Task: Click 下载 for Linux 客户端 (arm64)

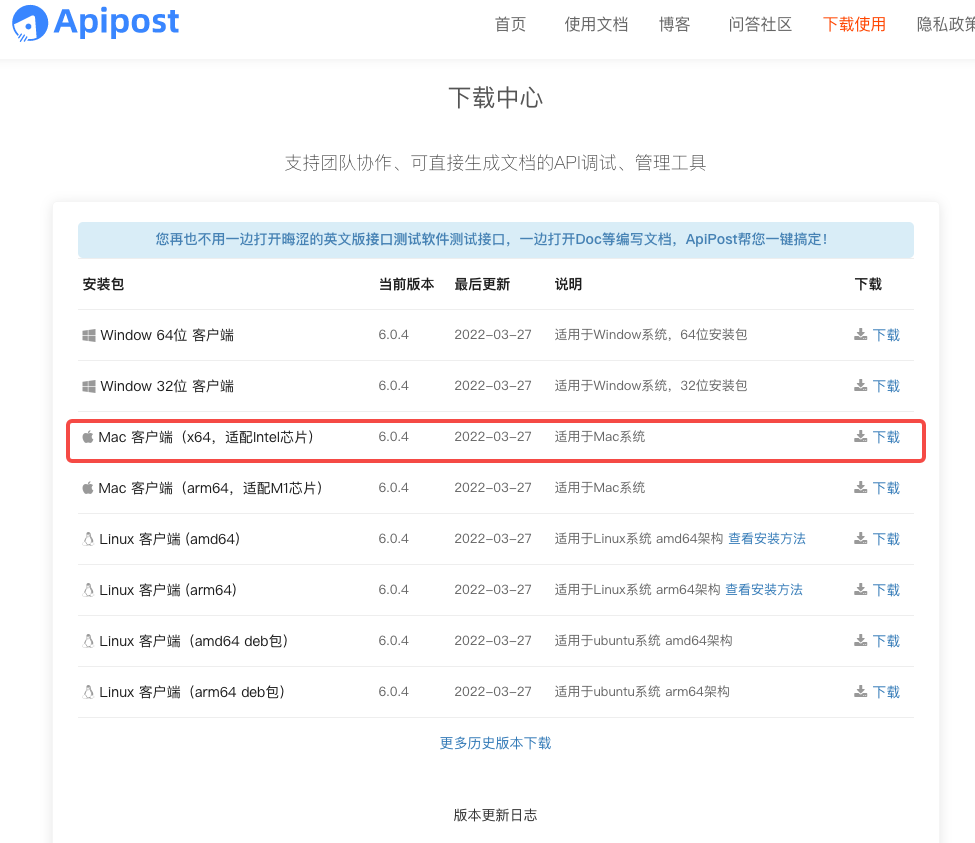Action: pos(886,590)
